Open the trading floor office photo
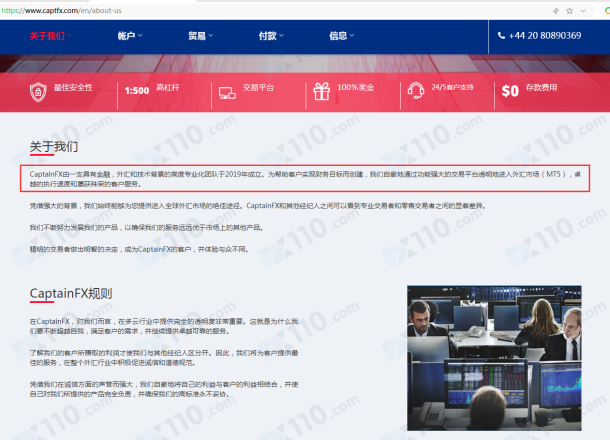 click(x=494, y=358)
